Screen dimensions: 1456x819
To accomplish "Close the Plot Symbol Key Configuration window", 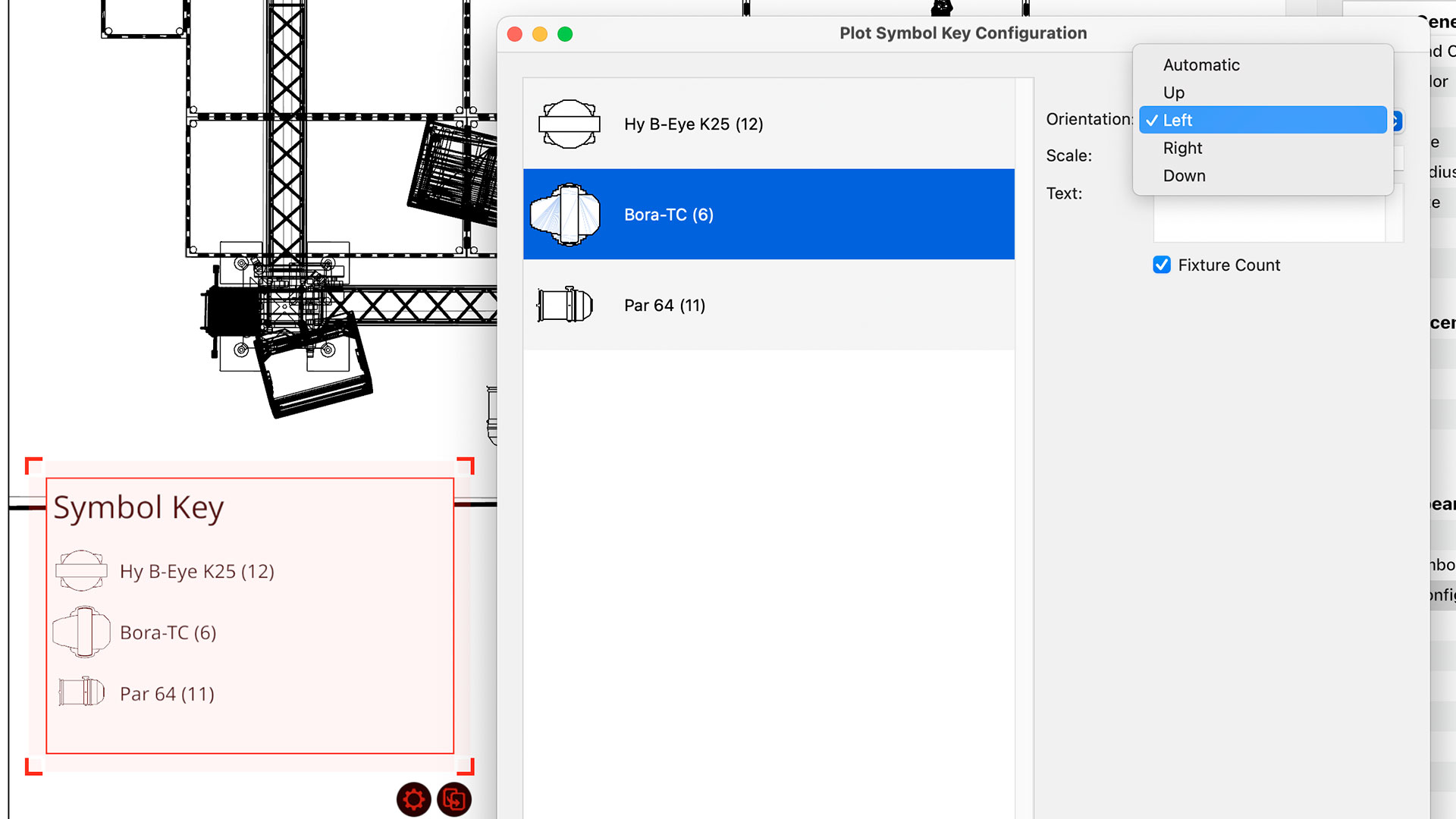I will [515, 34].
